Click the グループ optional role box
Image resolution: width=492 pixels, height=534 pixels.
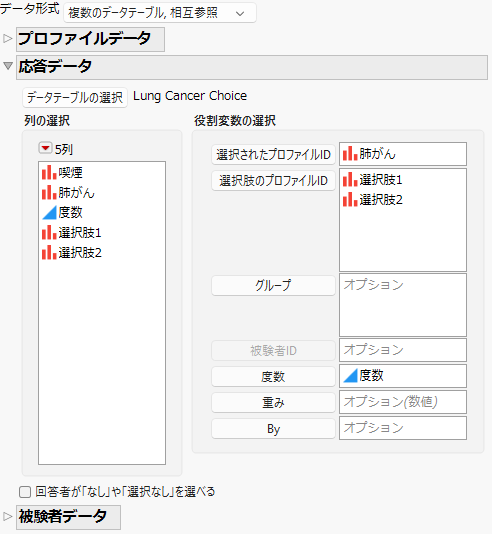click(x=403, y=305)
